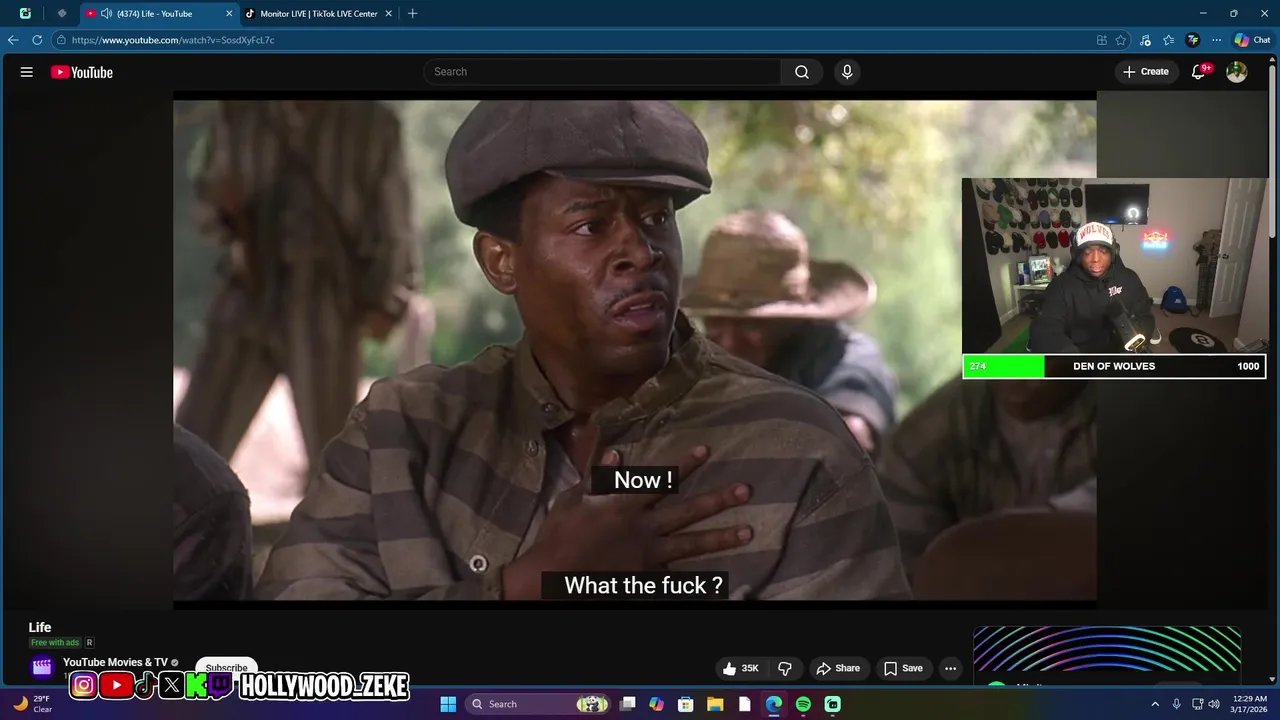Subscribe to YouTube Movies & TV

227,668
